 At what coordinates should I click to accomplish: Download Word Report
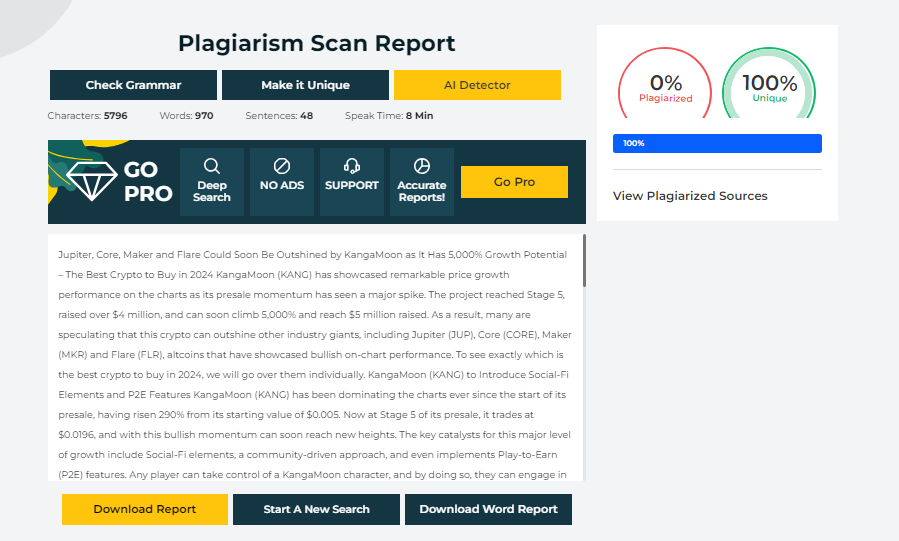(x=488, y=509)
